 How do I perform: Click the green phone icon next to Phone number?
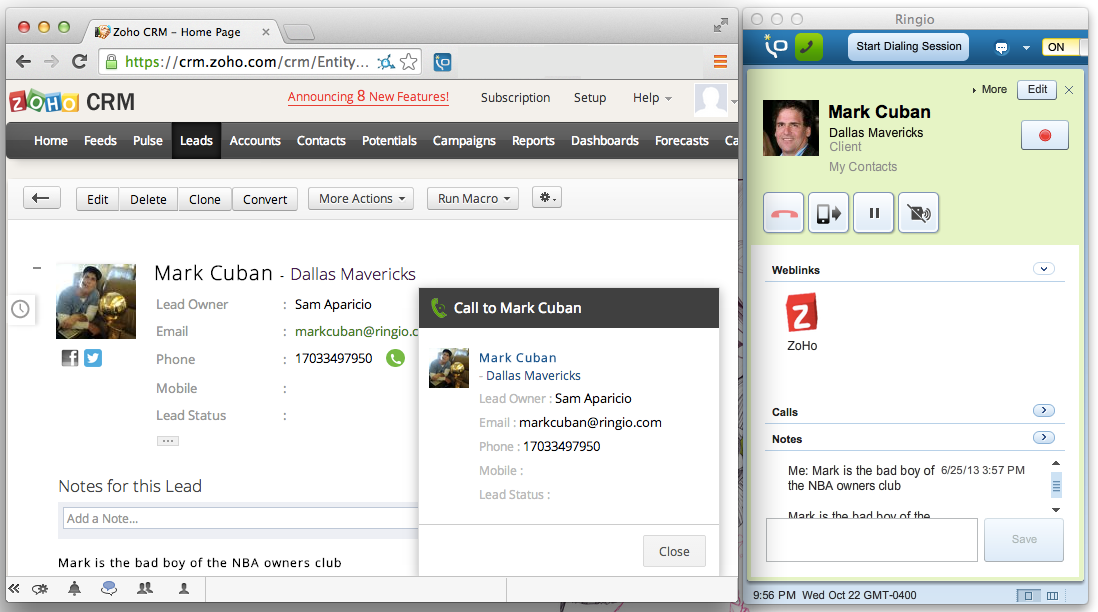click(x=396, y=358)
